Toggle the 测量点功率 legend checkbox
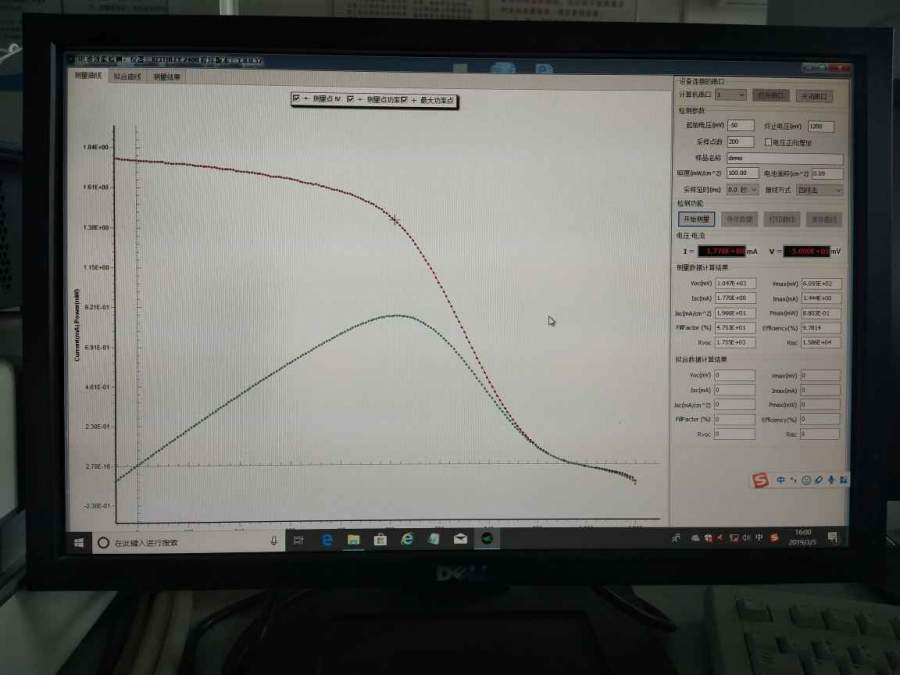Viewport: 900px width, 675px height. pos(350,99)
